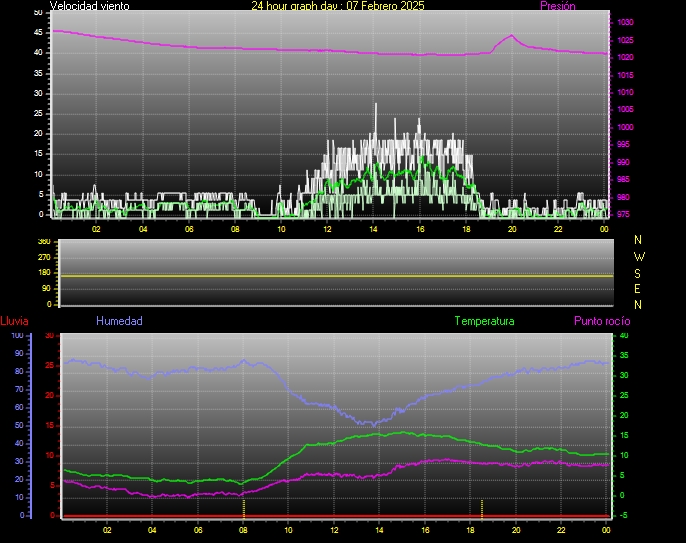Click the 995 pressure axis value
The width and height of the screenshot is (686, 543).
coord(623,144)
